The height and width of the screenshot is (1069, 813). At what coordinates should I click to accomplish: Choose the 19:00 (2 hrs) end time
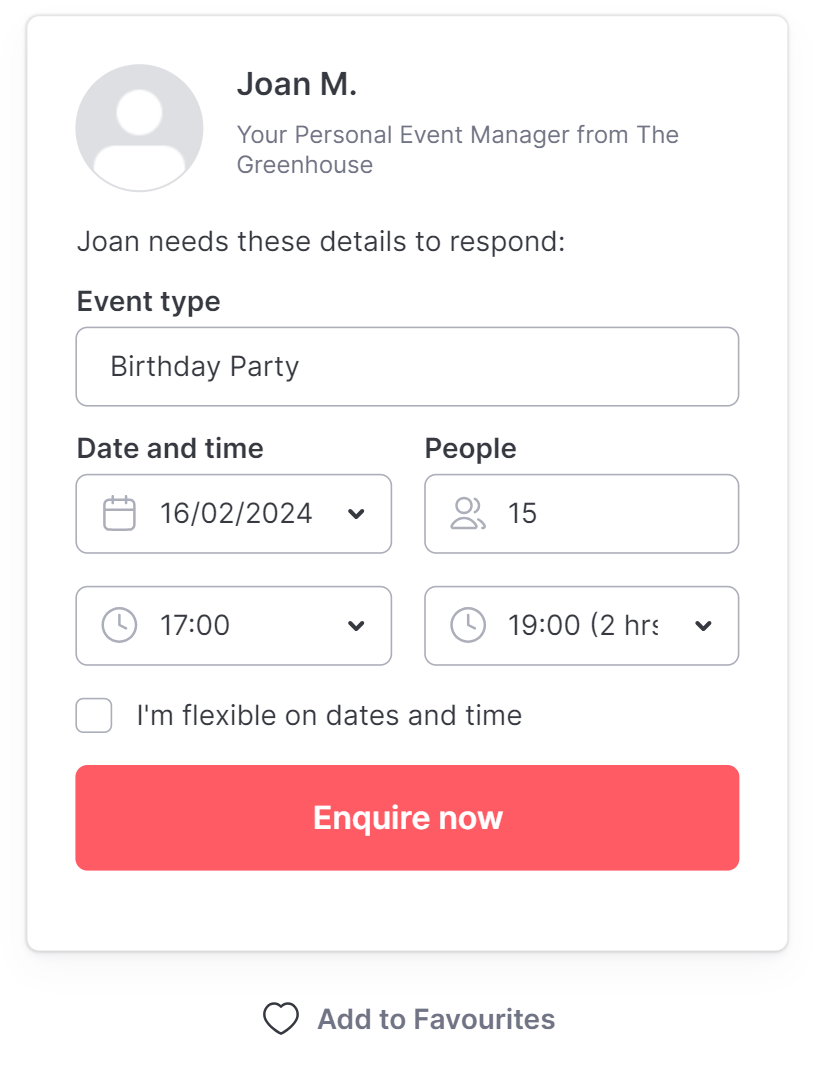tap(582, 626)
